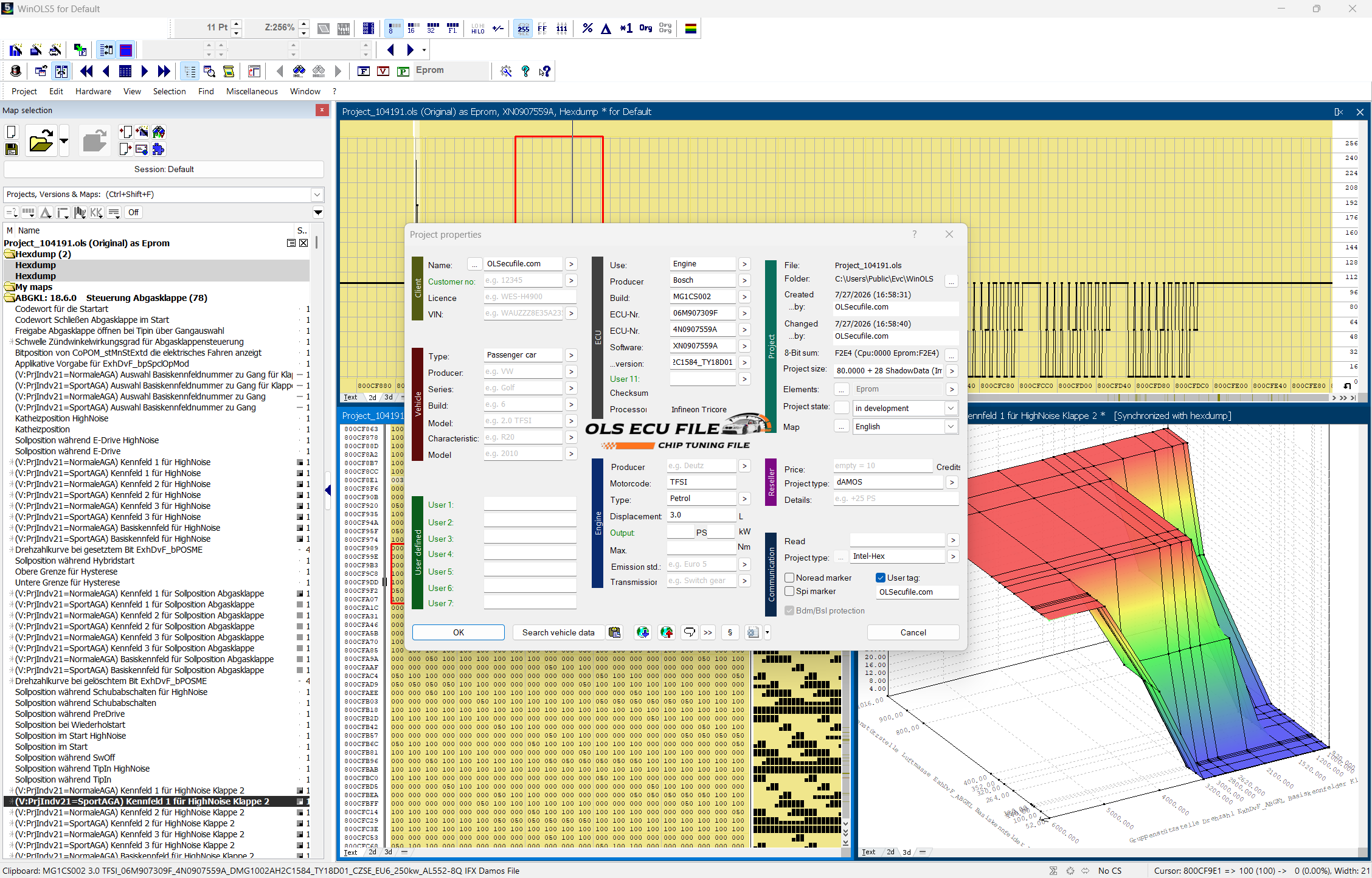Click the red V version icon
This screenshot has height=878, width=1372.
click(x=383, y=71)
